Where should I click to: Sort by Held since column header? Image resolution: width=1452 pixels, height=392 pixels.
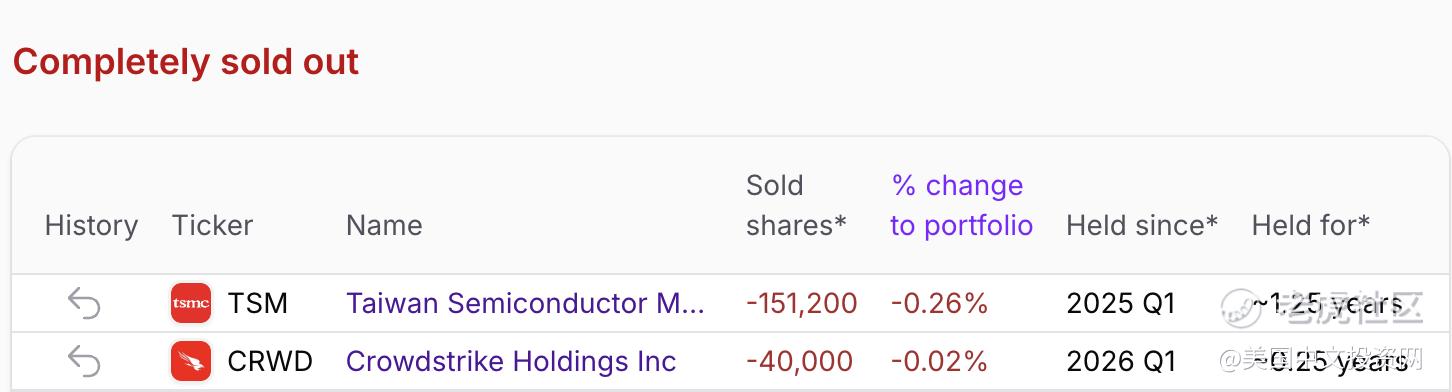click(x=1142, y=225)
